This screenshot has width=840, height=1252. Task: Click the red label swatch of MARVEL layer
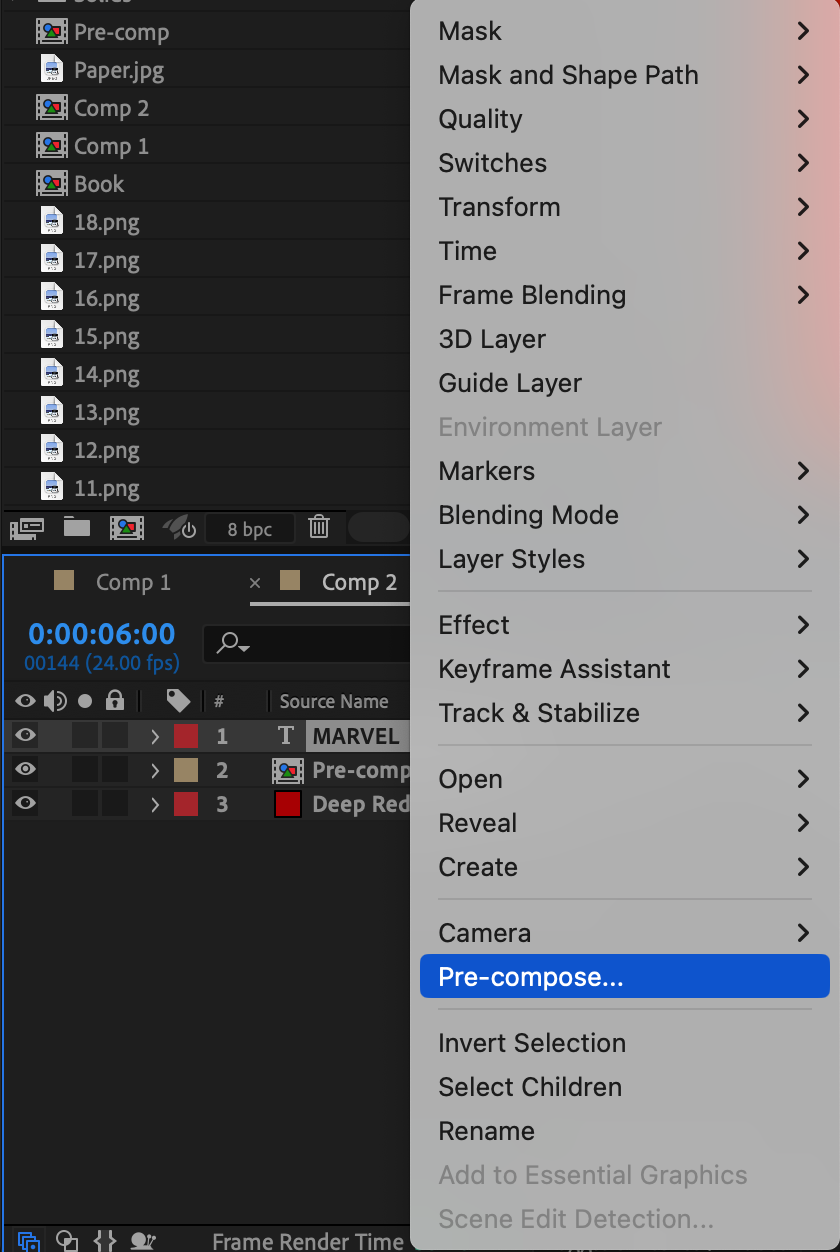tap(186, 737)
